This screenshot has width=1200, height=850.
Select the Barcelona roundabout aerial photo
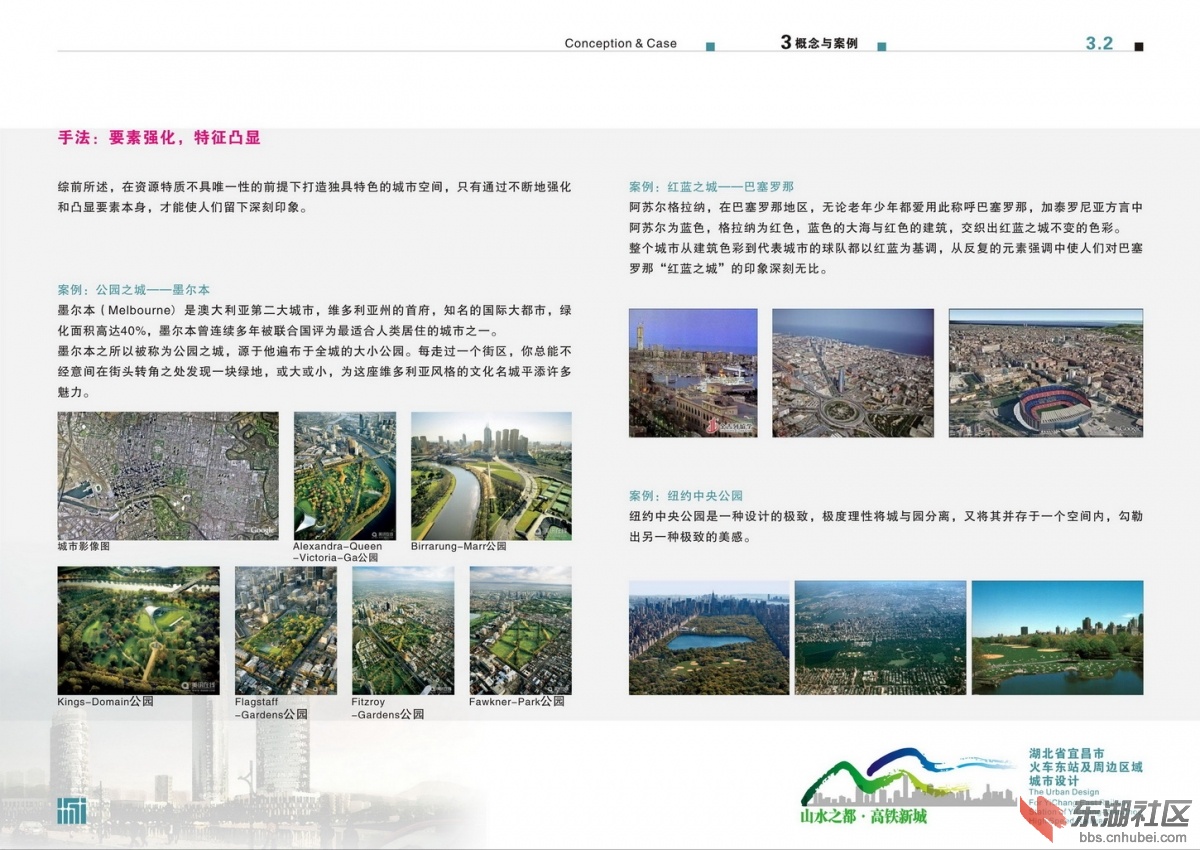853,373
